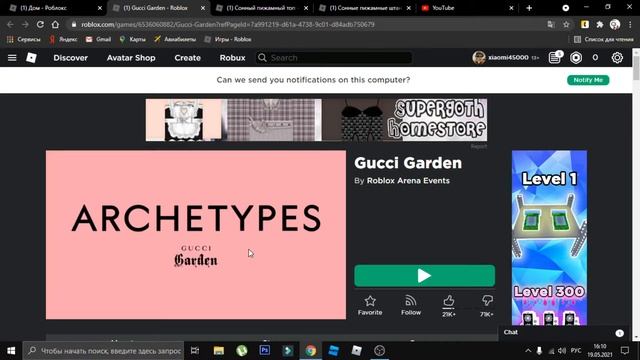Open the Авиабилеты bookmark
Screen dimensions: 640x360
pyautogui.click(x=175, y=39)
